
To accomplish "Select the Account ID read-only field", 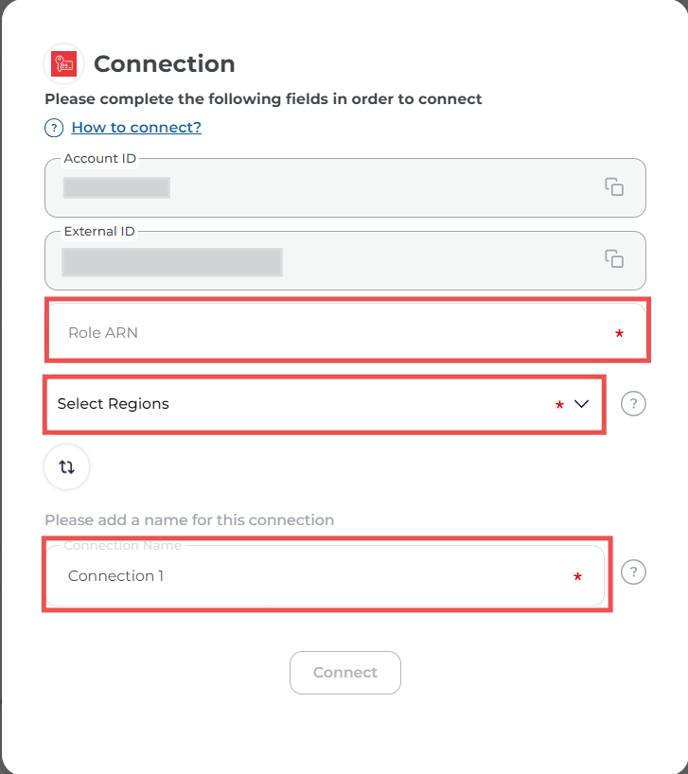I will click(x=345, y=188).
